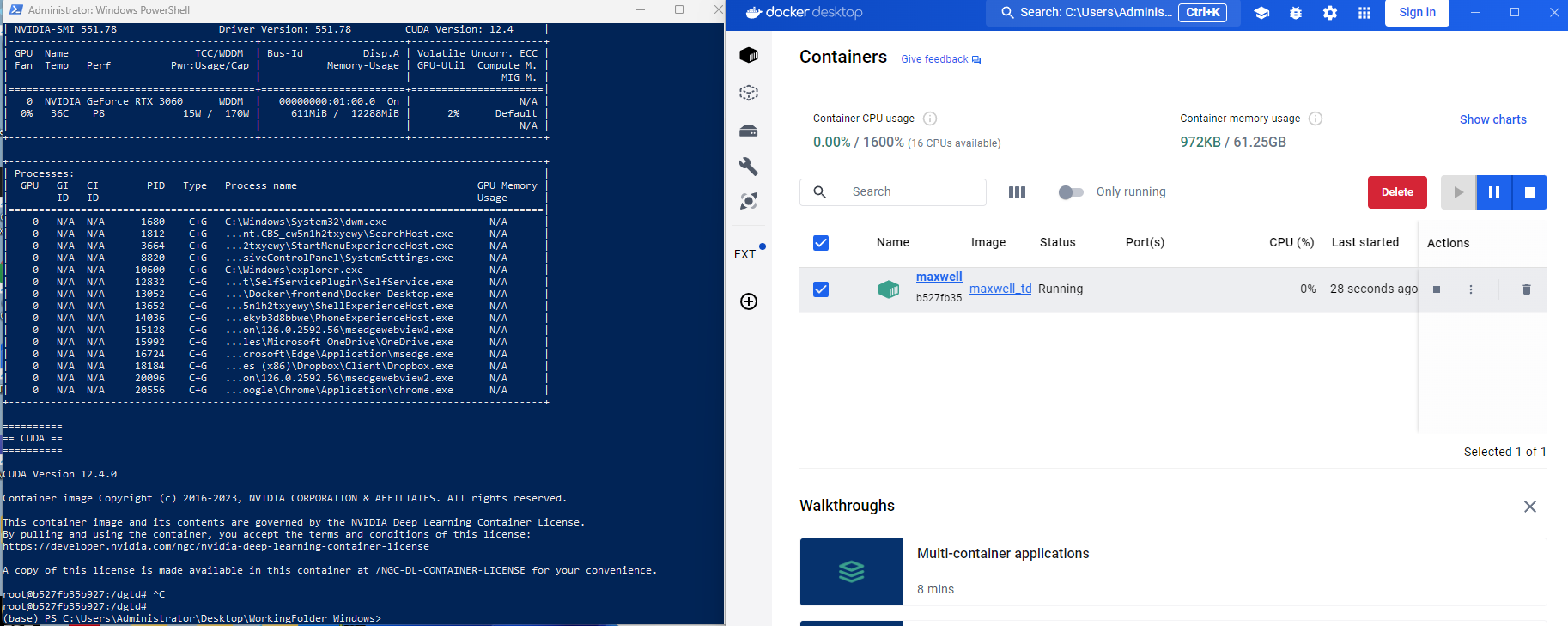Click PowerShell prompt line WorkingFolder_Windows
Screen dimensions: 1568x626
tap(191, 618)
